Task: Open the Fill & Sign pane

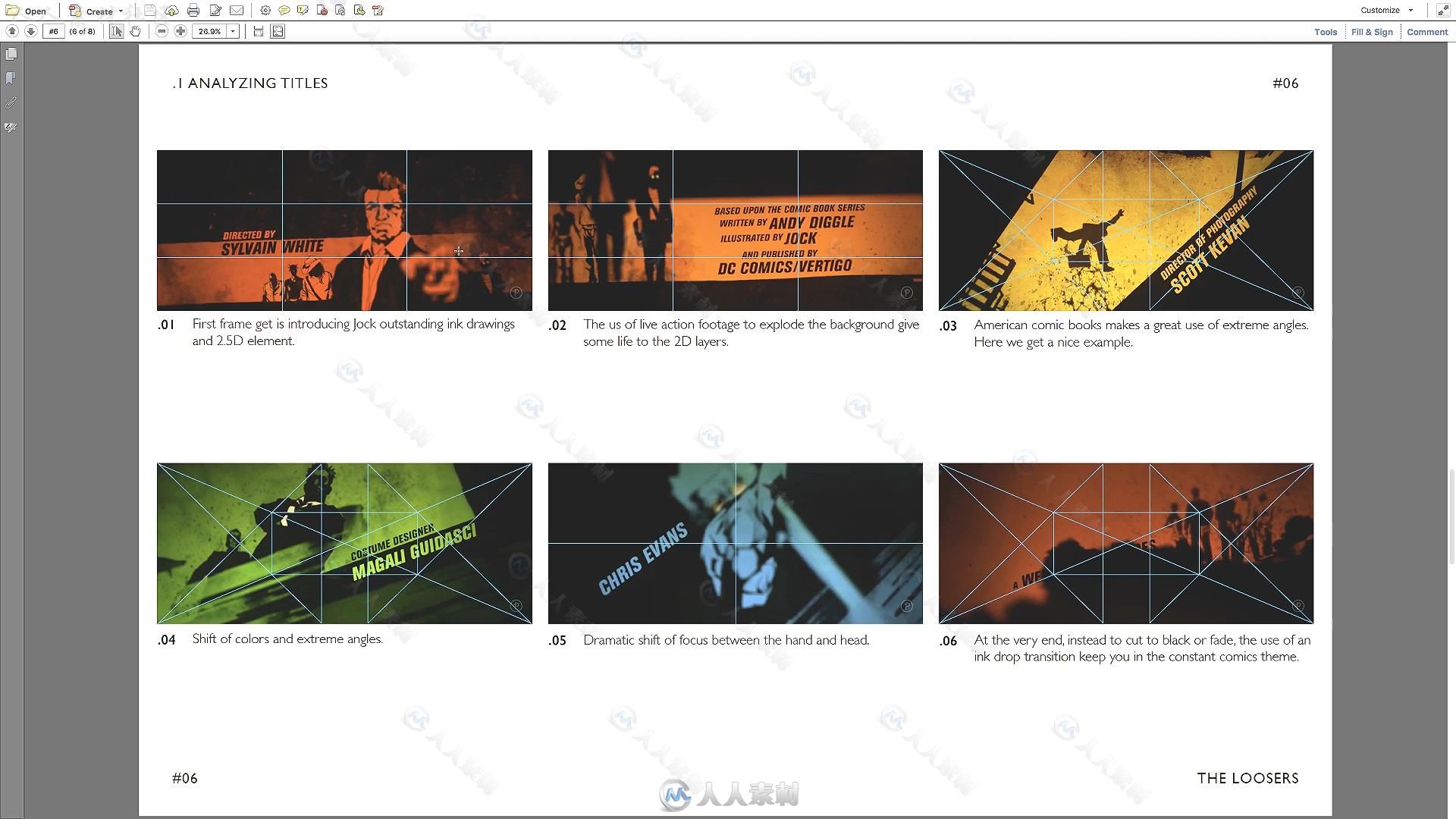Action: pyautogui.click(x=1372, y=32)
